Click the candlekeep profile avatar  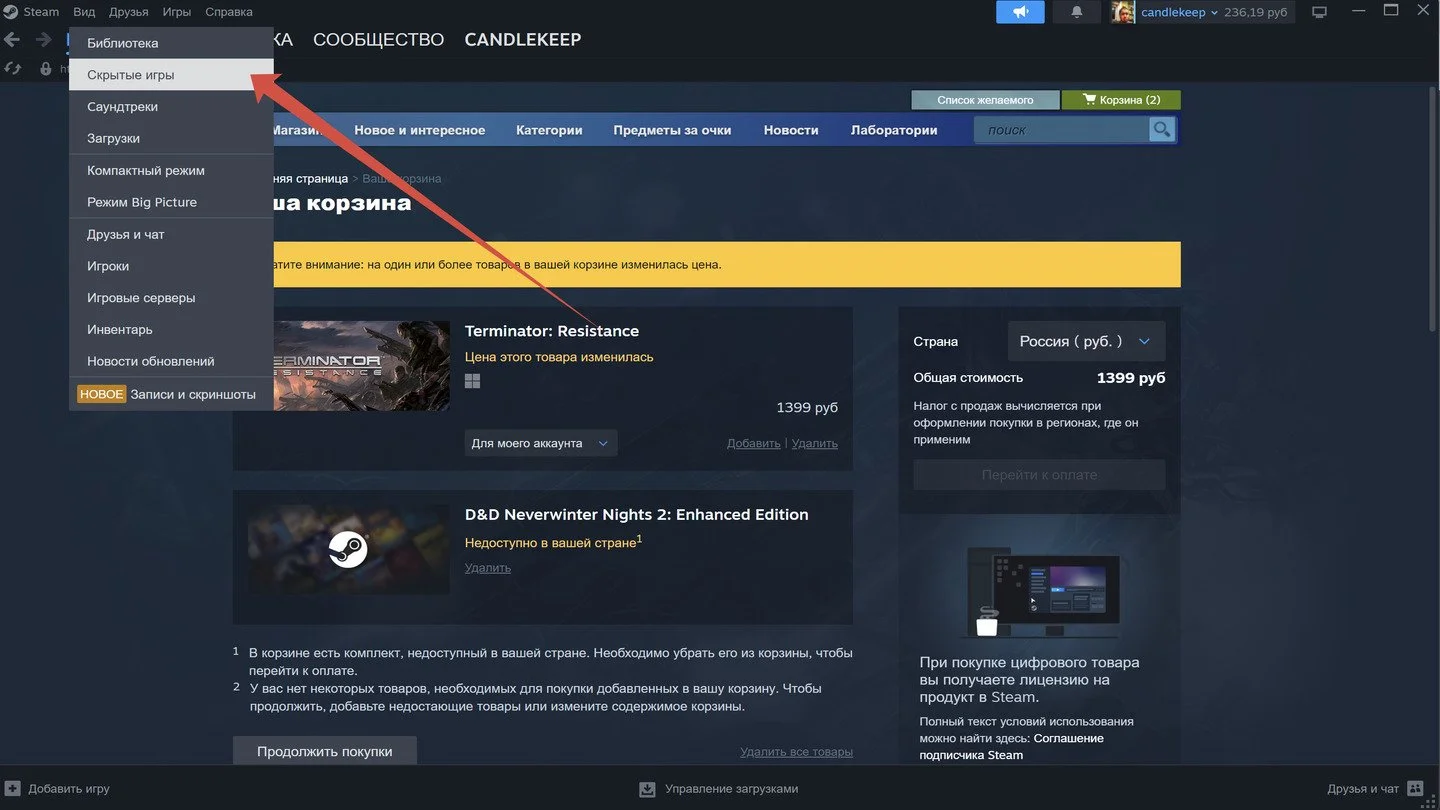coord(1123,12)
